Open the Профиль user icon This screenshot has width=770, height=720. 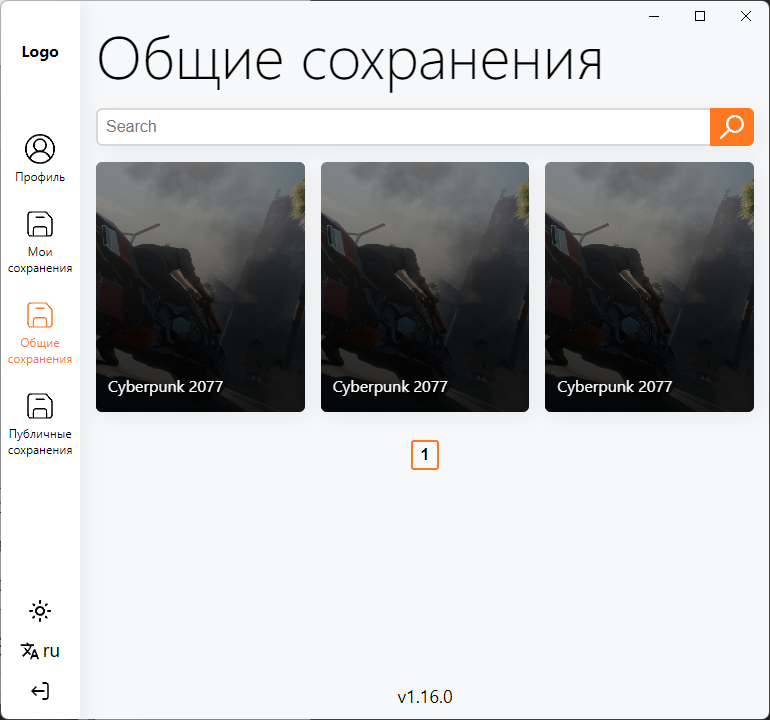40,149
